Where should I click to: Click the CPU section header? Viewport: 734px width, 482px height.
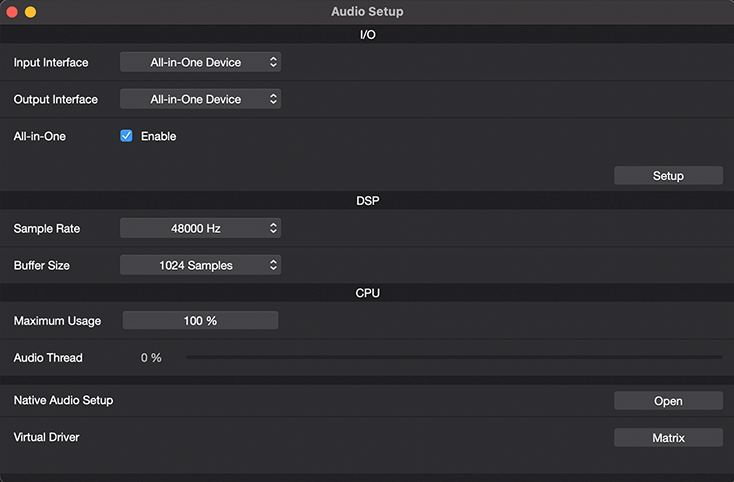coord(367,293)
